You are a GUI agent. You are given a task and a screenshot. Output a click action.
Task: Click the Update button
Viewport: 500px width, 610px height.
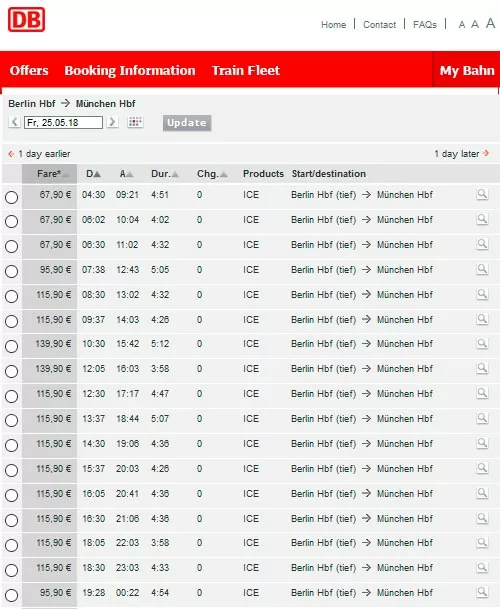pos(187,123)
